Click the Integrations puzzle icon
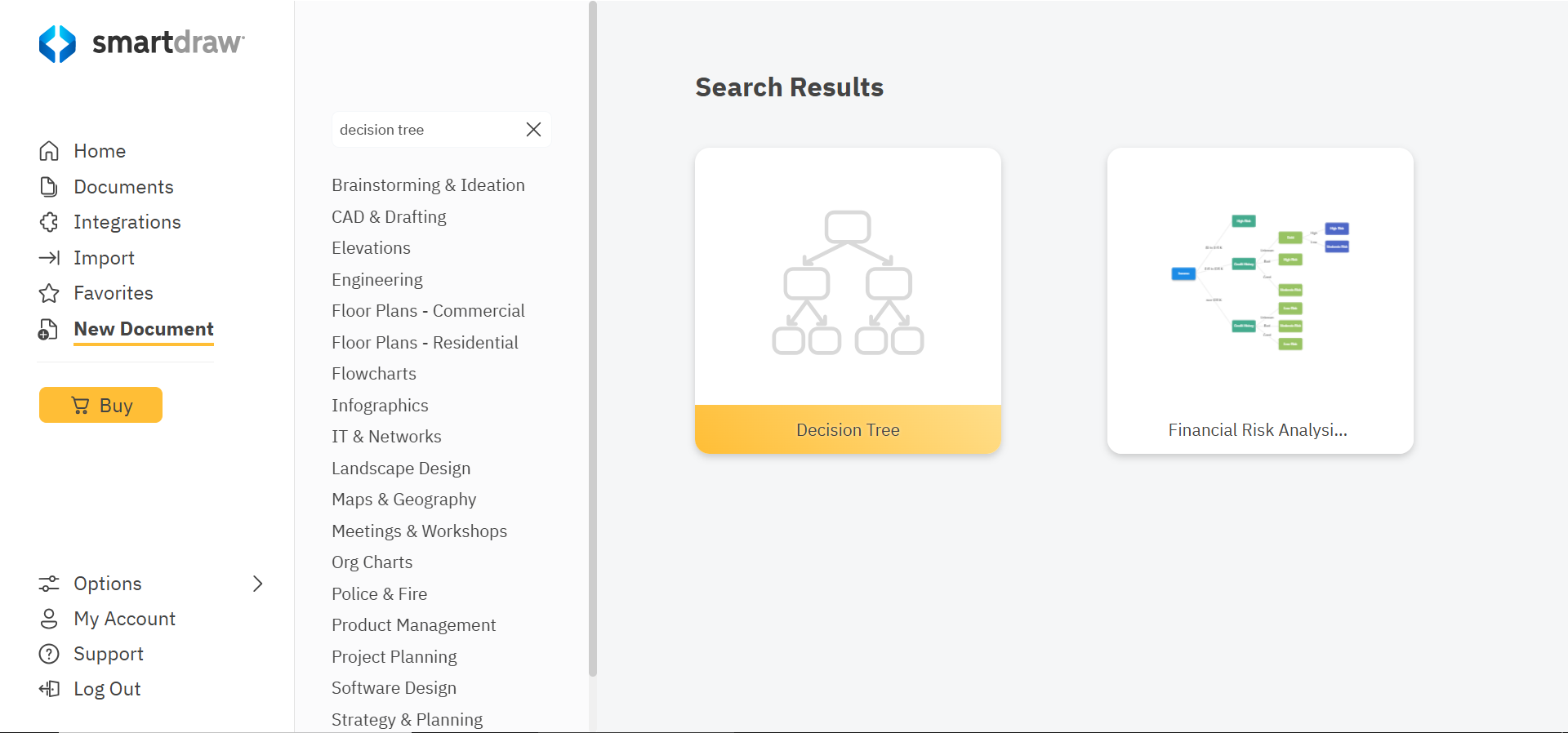 49,222
